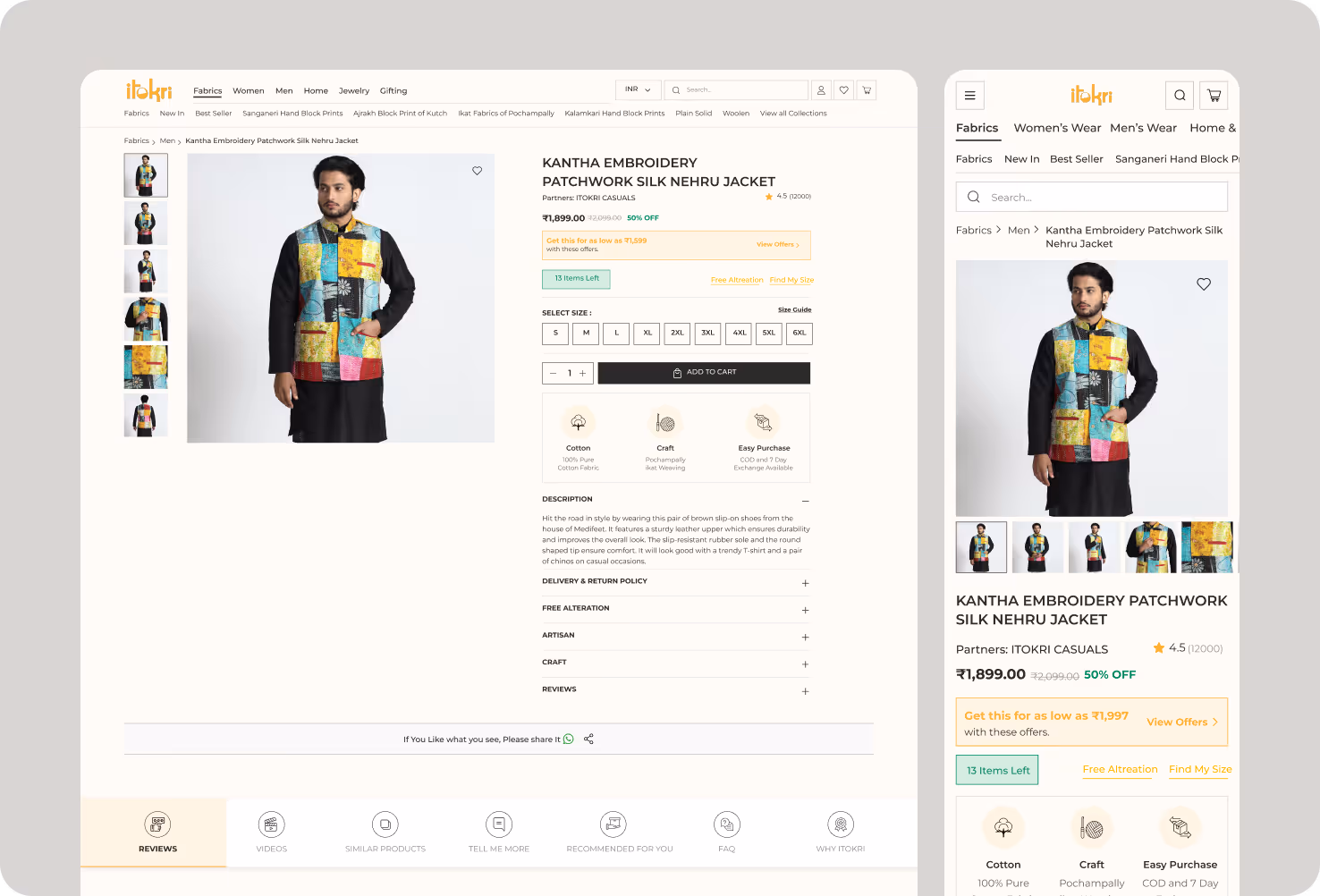Decrease quantity with minus button
Image resolution: width=1320 pixels, height=896 pixels.
[x=554, y=374]
